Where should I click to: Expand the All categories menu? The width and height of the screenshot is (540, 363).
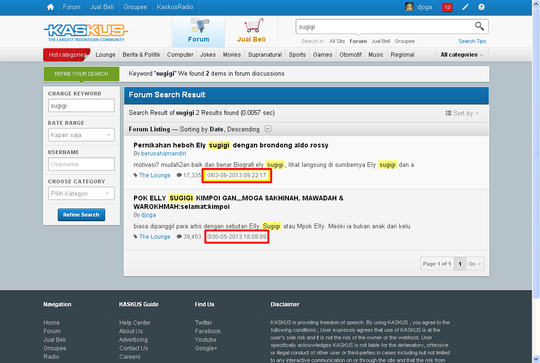[461, 55]
